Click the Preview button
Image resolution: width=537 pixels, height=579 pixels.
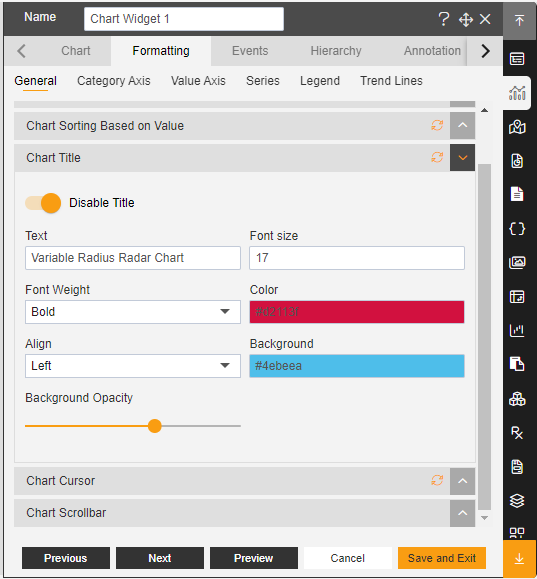254,558
